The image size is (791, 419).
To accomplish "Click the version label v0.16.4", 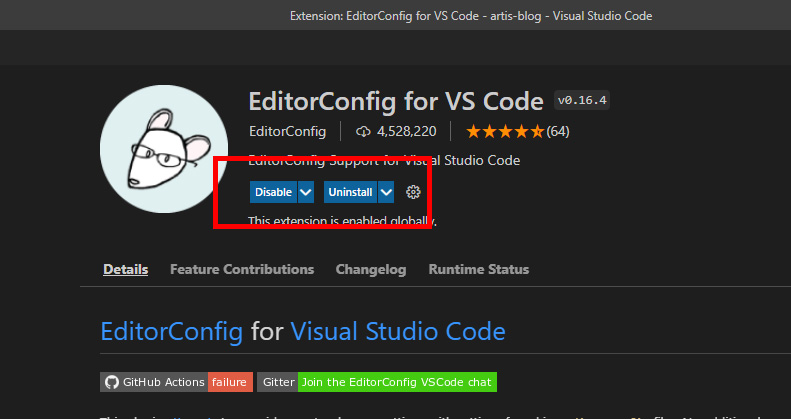I will 582,100.
